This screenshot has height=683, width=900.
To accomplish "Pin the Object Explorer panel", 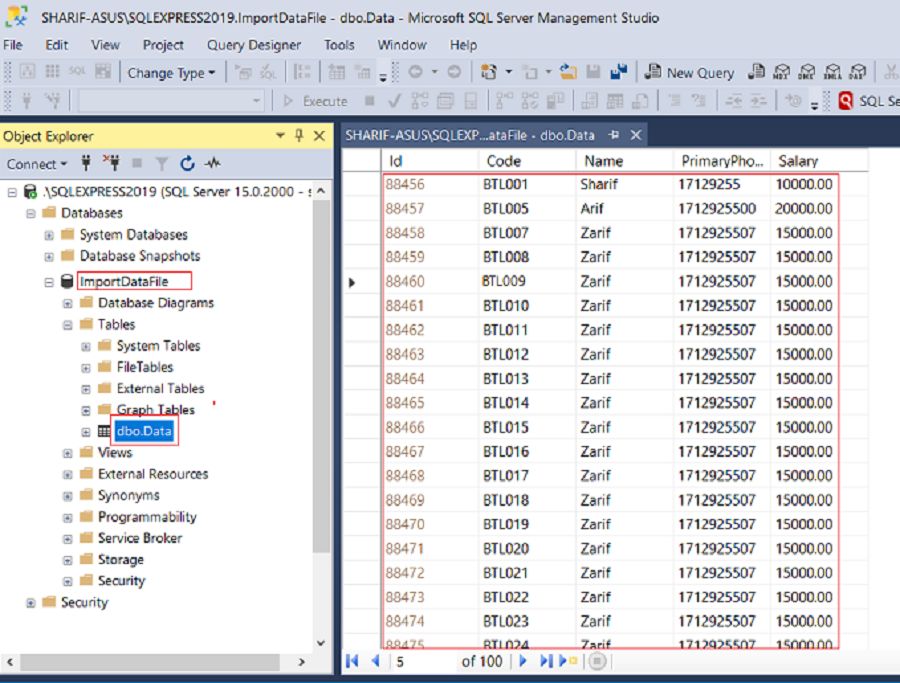I will (299, 136).
